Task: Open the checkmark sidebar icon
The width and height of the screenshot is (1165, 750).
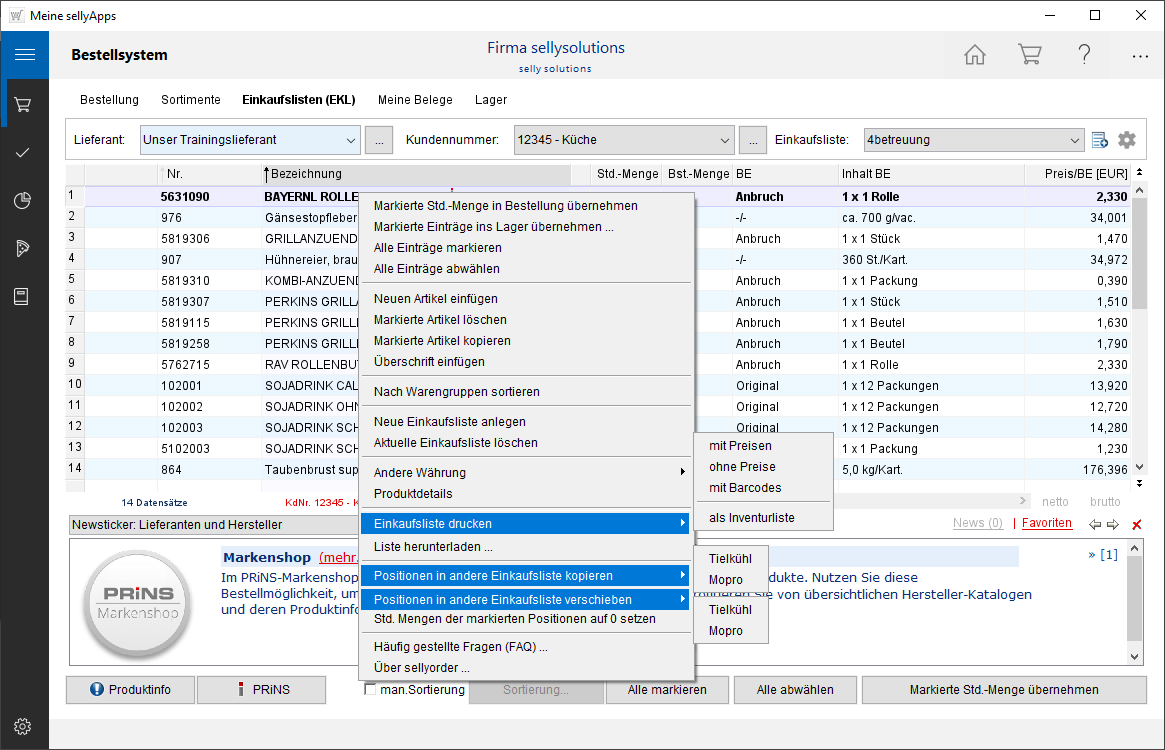Action: pyautogui.click(x=24, y=152)
